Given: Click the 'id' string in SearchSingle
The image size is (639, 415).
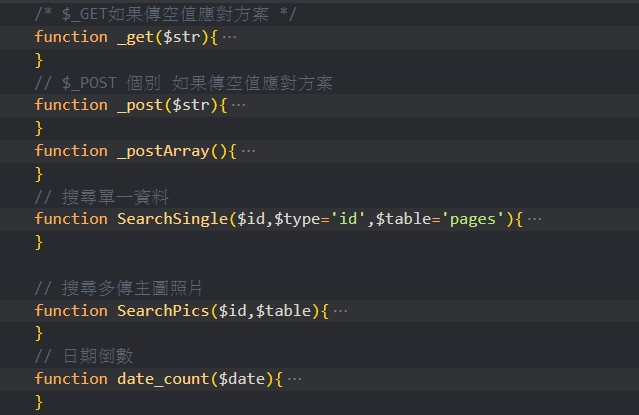Looking at the screenshot, I should point(350,219).
